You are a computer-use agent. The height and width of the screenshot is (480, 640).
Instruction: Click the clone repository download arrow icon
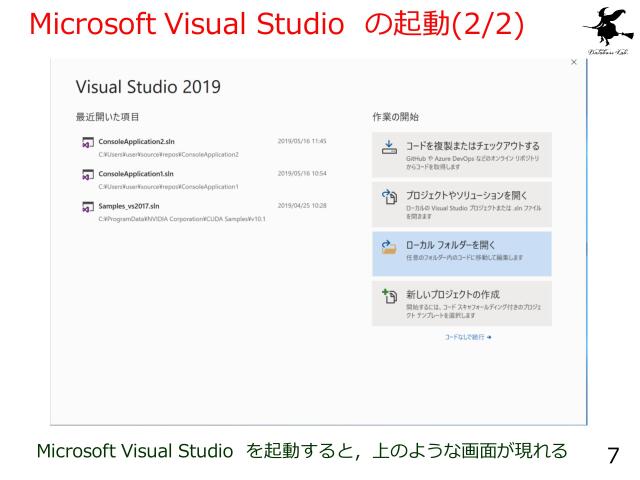[x=389, y=148]
